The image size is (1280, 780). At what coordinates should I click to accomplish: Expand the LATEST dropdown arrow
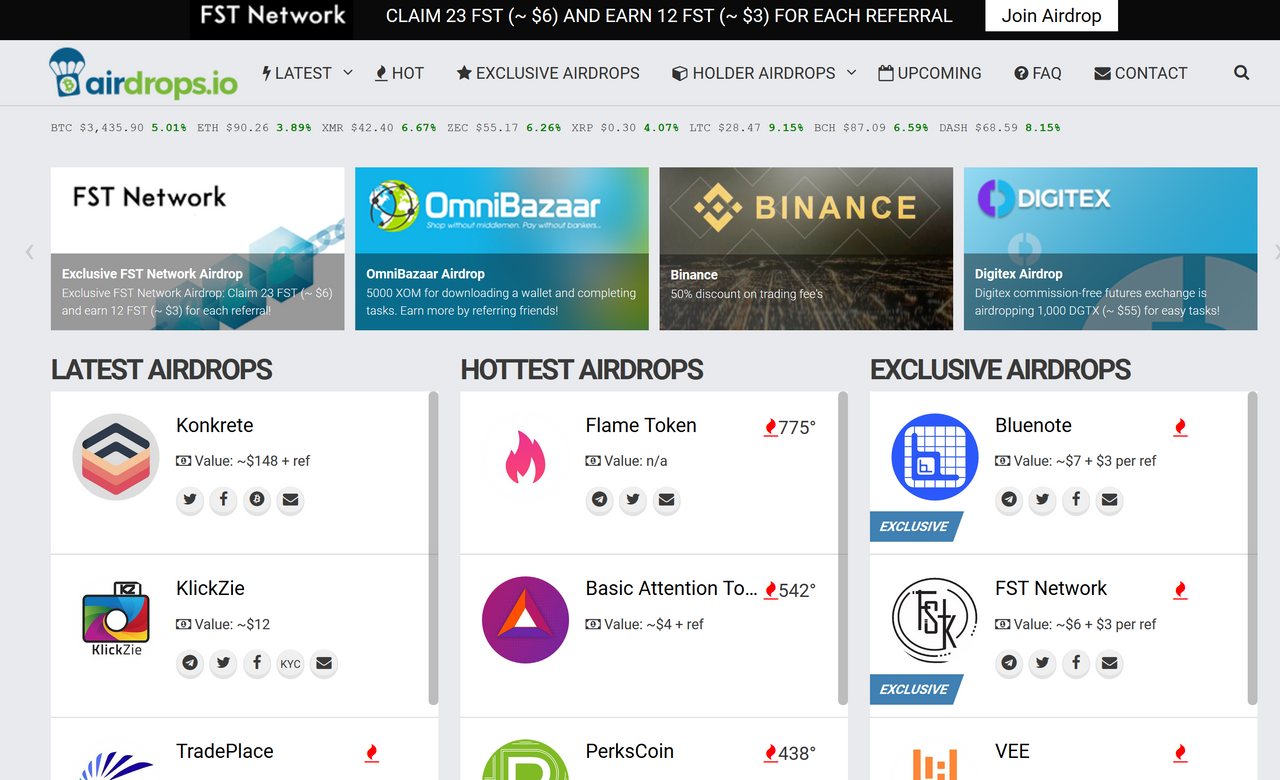[x=348, y=72]
